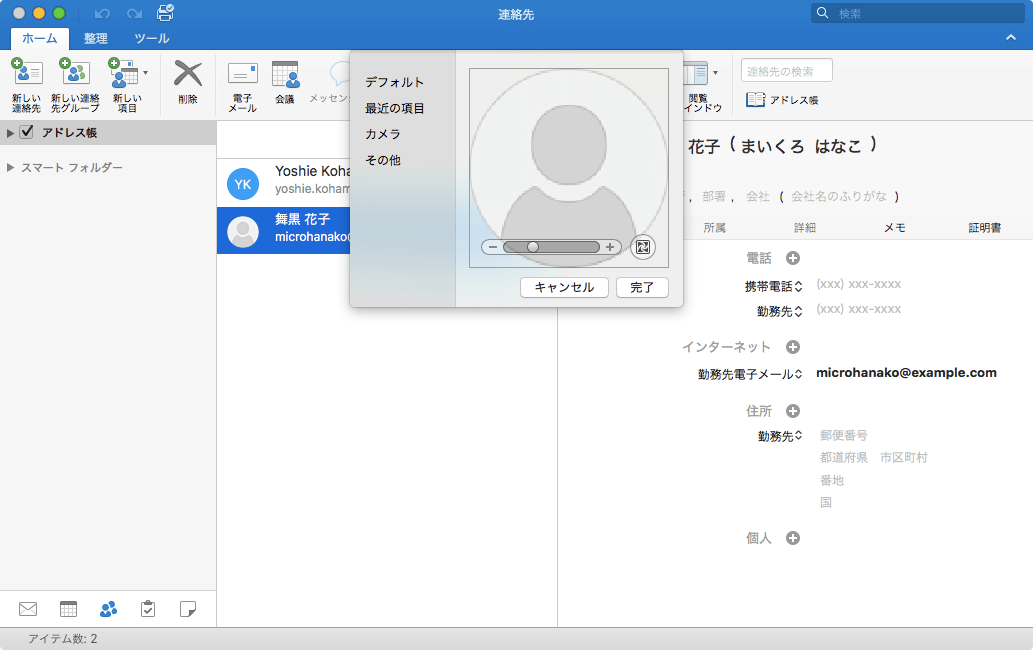The width and height of the screenshot is (1033, 650).
Task: Open Tasks view in bottom navigation
Action: pos(148,608)
